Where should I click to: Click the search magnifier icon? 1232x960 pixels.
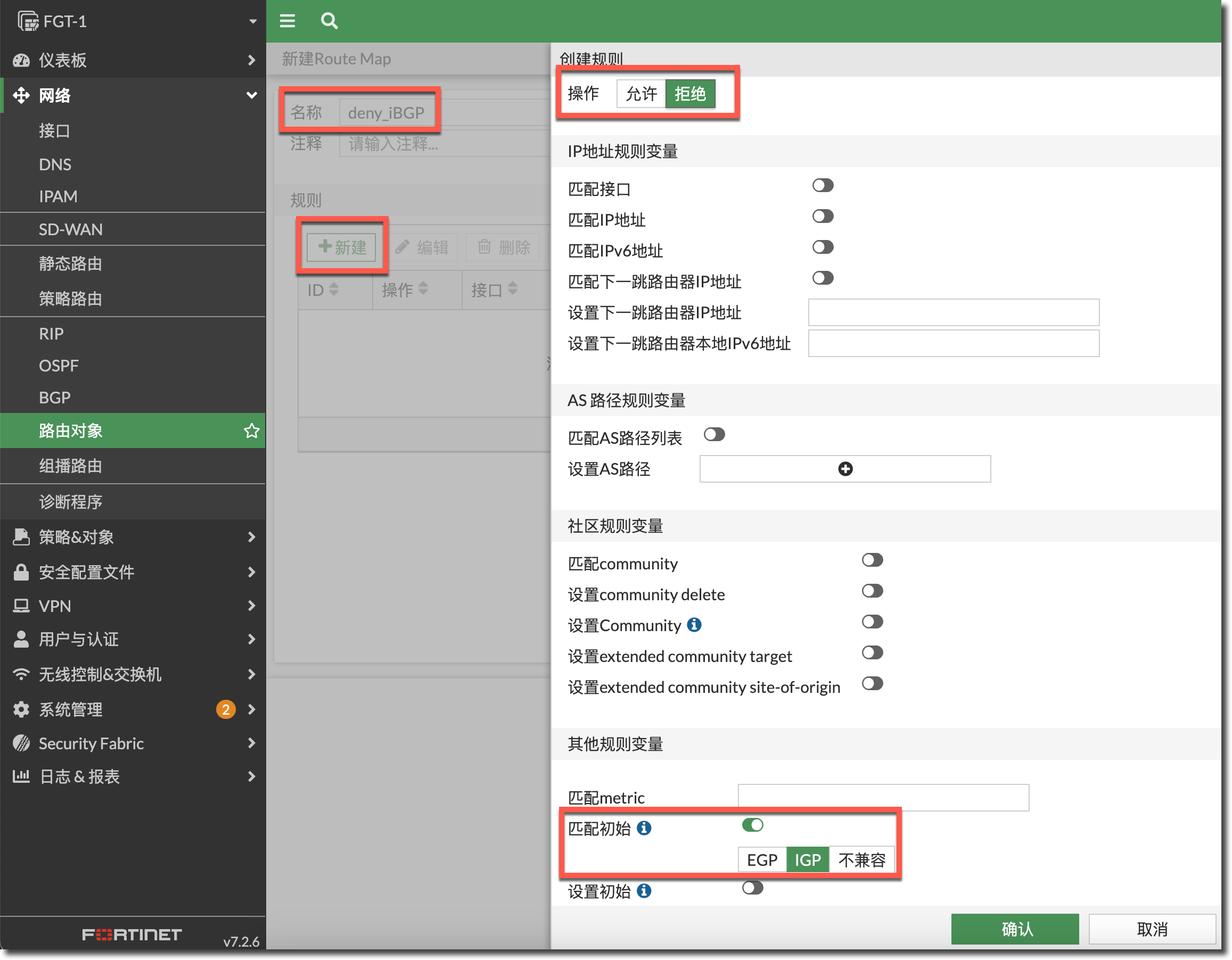(329, 21)
